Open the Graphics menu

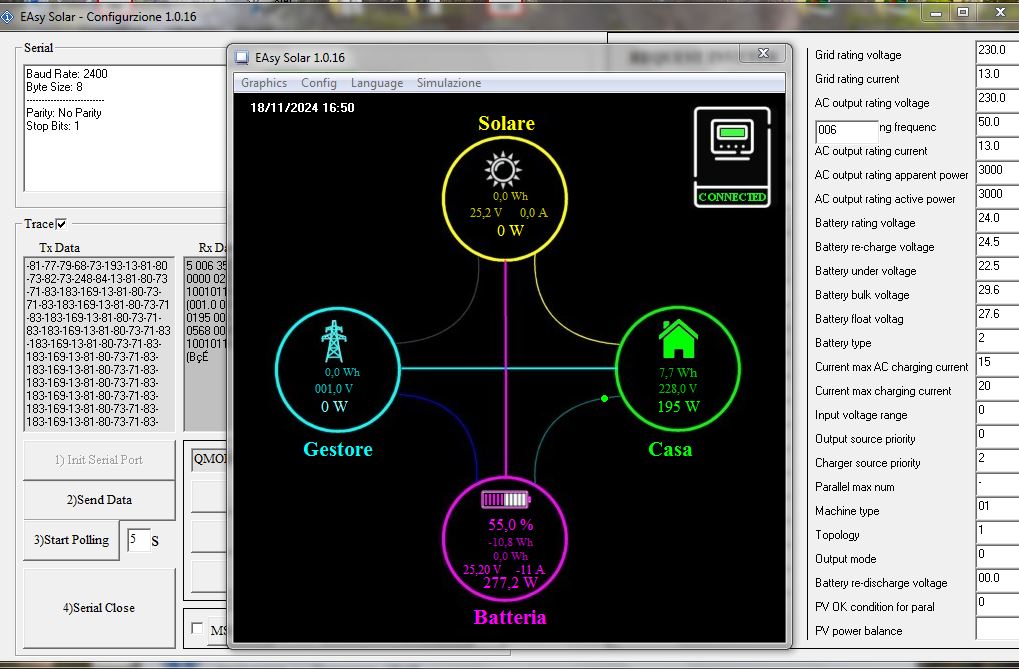pos(264,83)
